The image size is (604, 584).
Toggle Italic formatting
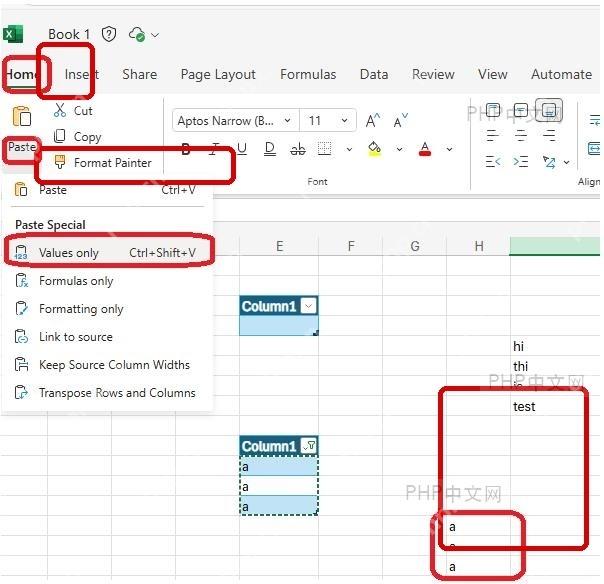215,149
